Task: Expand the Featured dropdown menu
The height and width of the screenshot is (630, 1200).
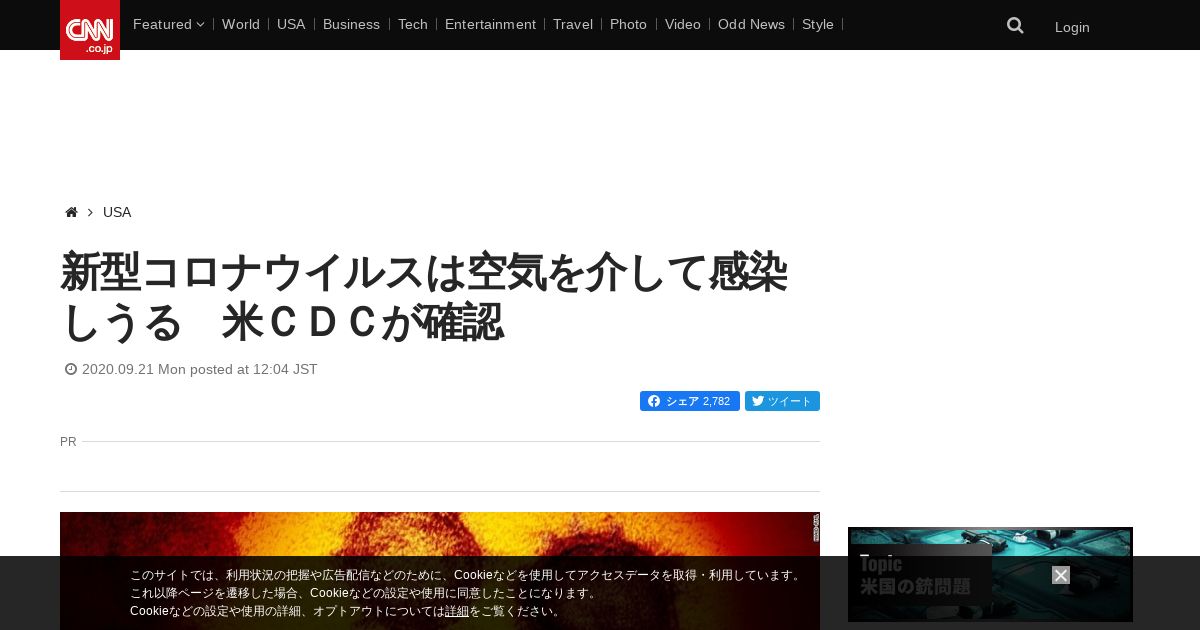Action: point(168,24)
